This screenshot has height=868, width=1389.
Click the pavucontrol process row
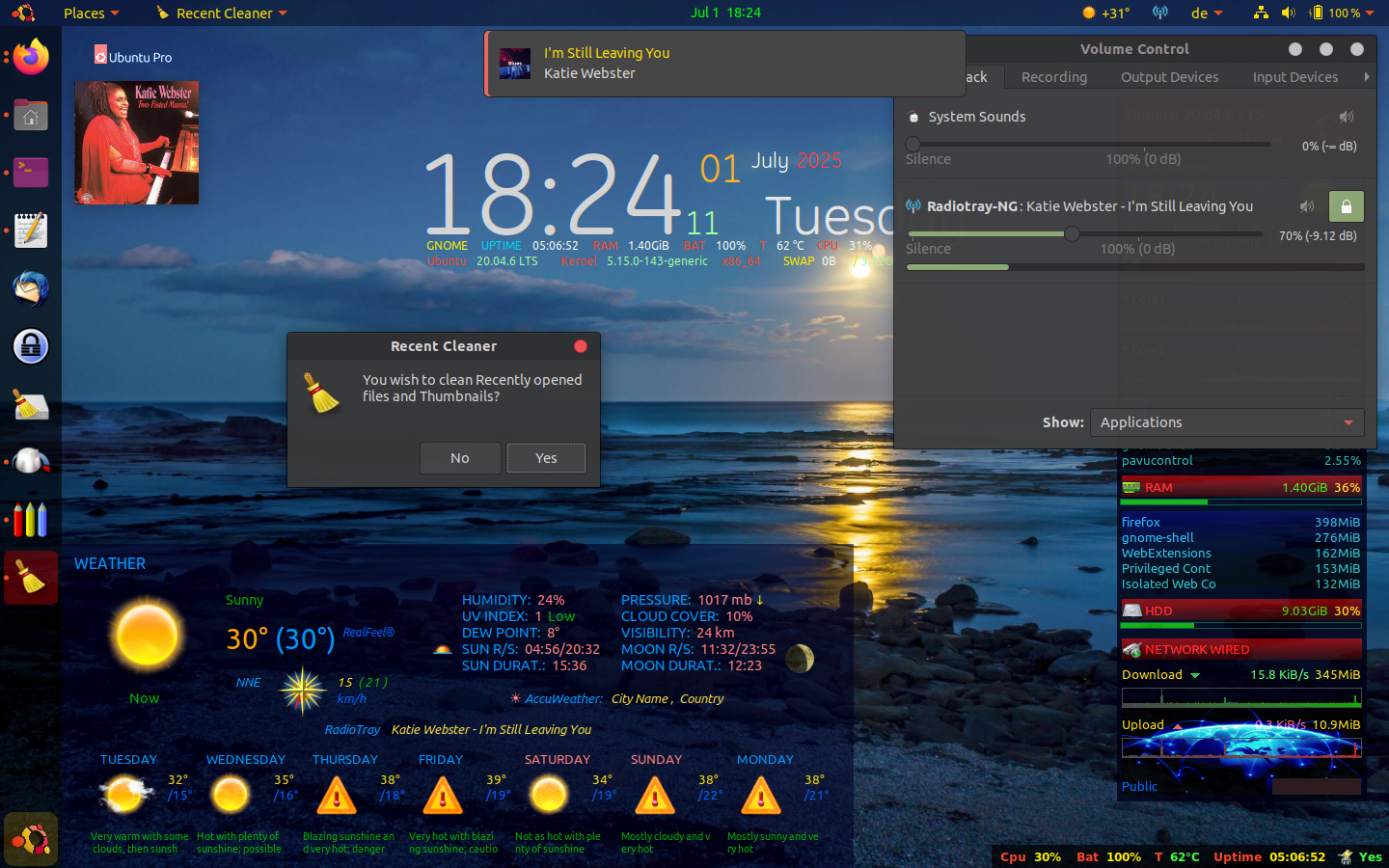point(1241,460)
